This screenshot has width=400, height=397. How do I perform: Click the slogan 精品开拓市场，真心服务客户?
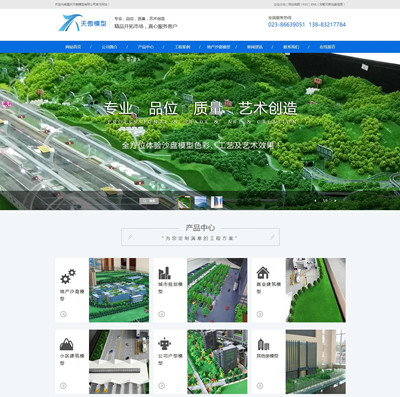click(x=146, y=26)
